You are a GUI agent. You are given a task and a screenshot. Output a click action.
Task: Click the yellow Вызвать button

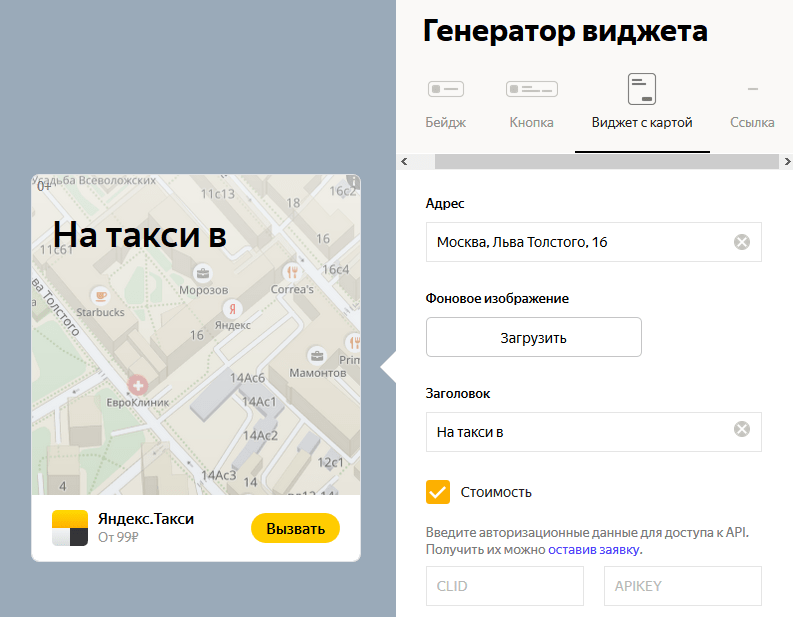[x=295, y=528]
